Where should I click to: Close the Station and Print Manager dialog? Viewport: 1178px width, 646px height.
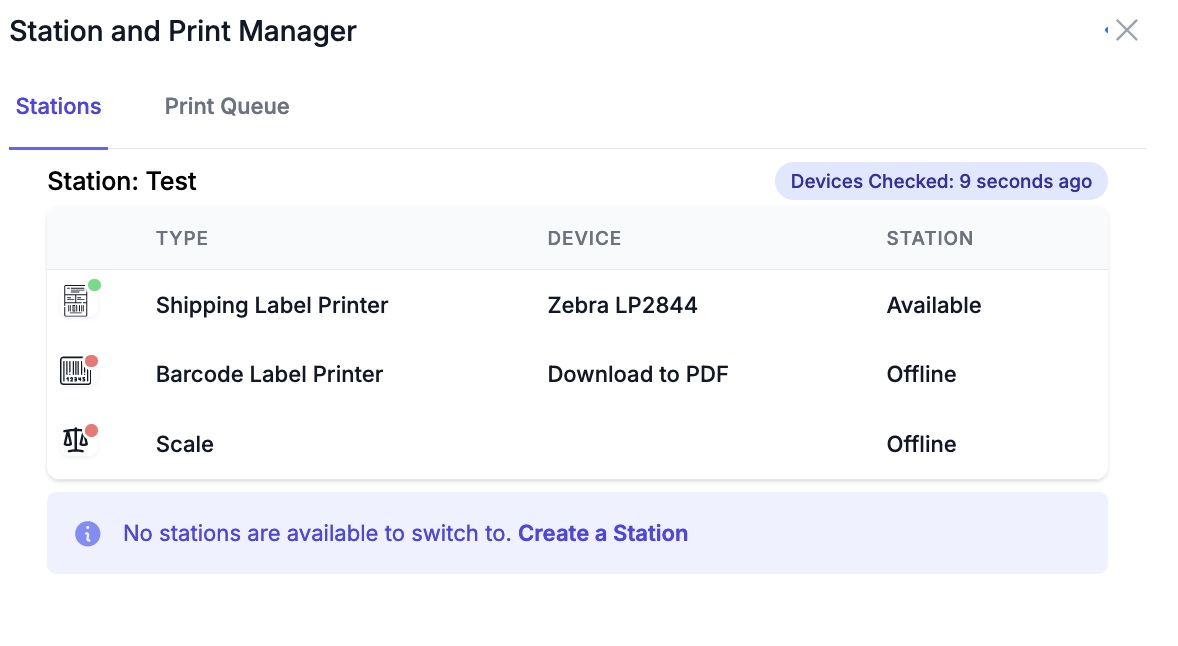pos(1127,30)
